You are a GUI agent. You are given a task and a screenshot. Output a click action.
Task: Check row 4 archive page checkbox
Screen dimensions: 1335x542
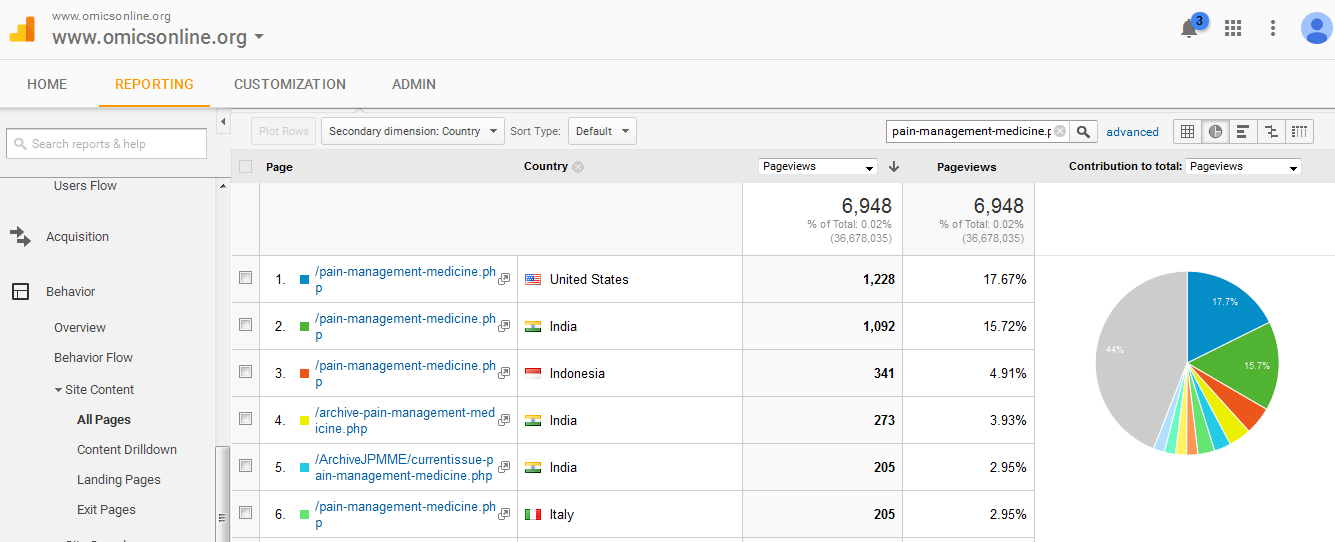pyautogui.click(x=246, y=419)
